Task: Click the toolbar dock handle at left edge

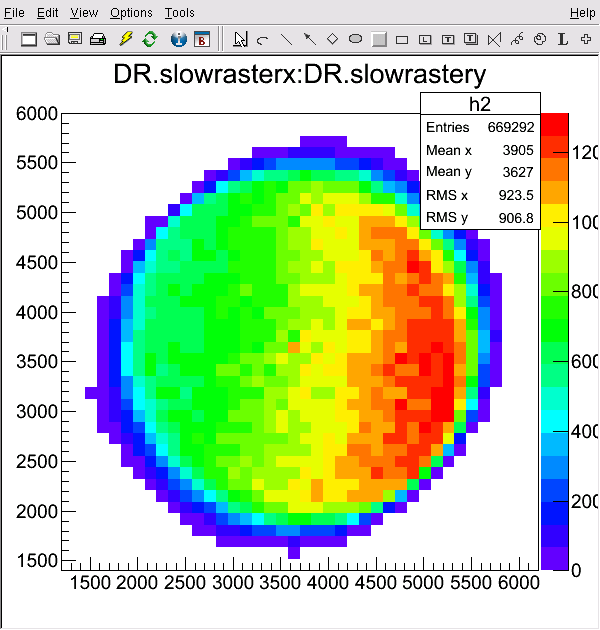Action: click(x=5, y=39)
